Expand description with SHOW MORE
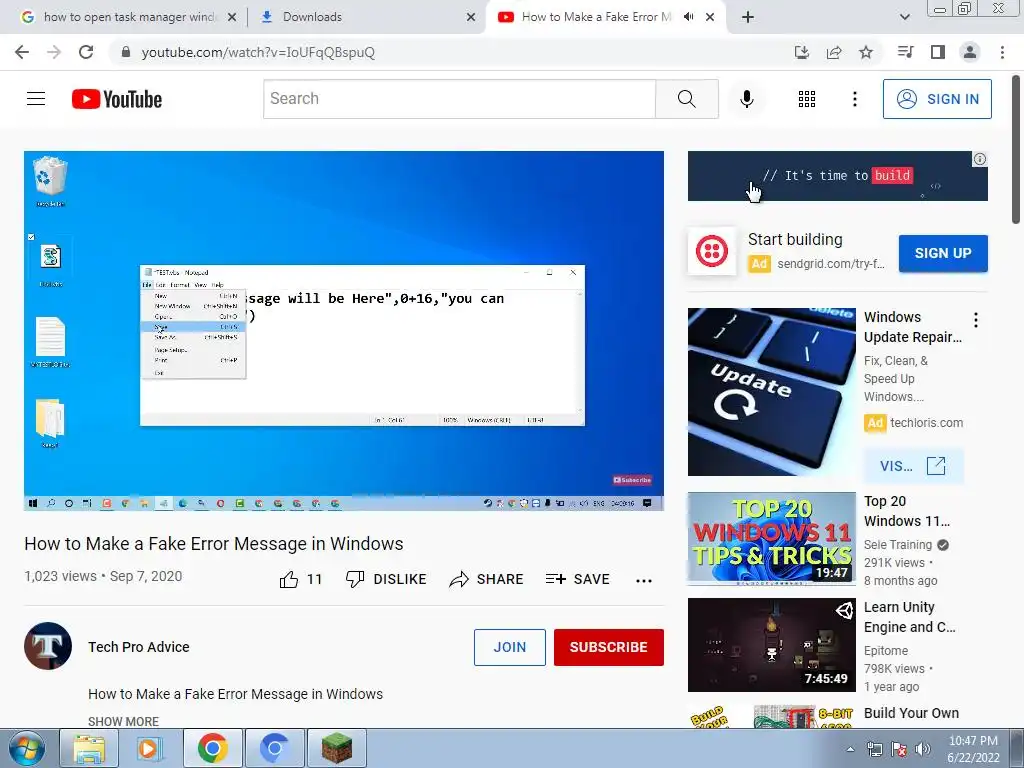The height and width of the screenshot is (768, 1024). [x=123, y=721]
